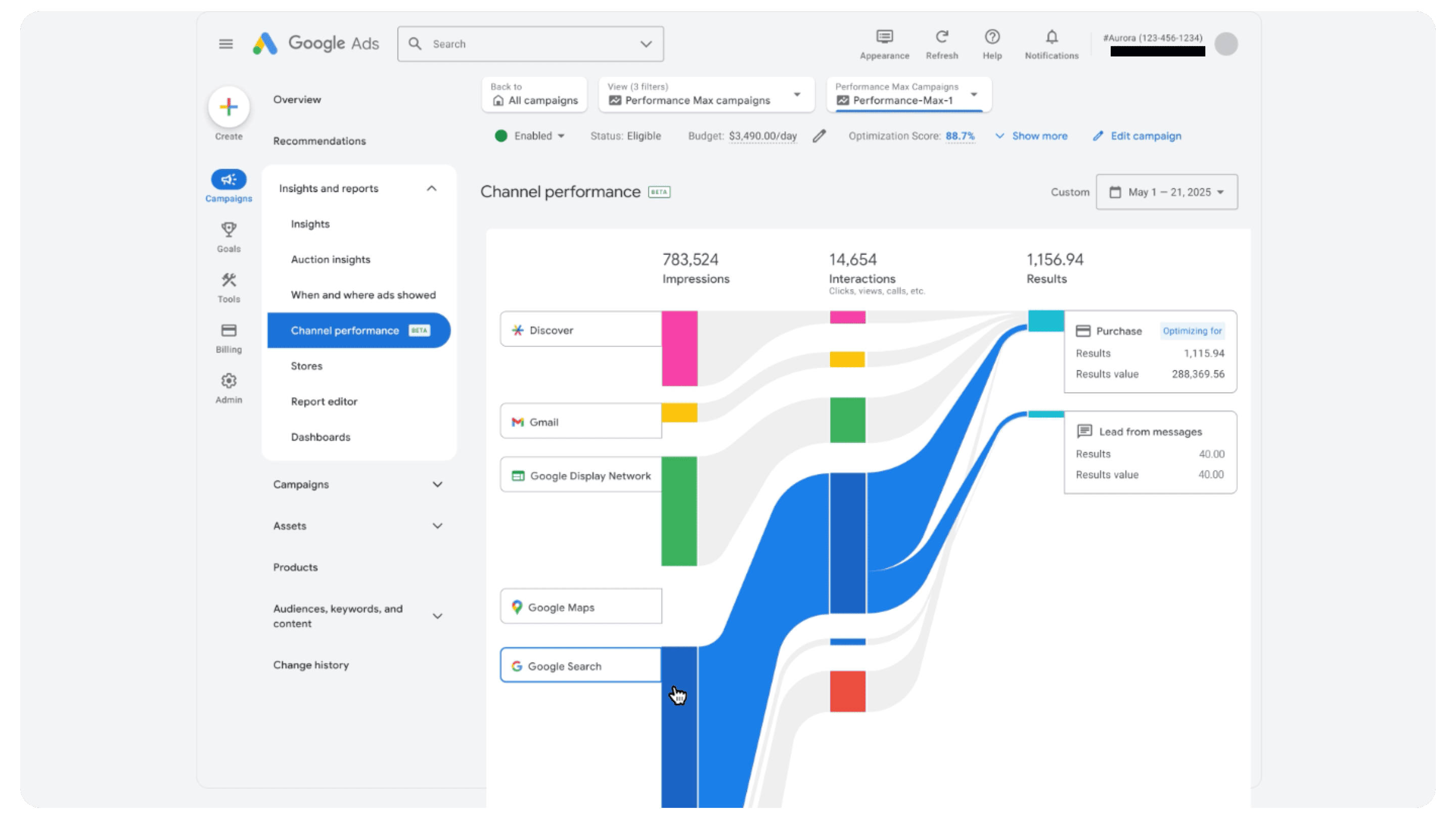Image resolution: width=1456 pixels, height=819 pixels.
Task: Select Channel performance menu item
Action: coord(359,330)
